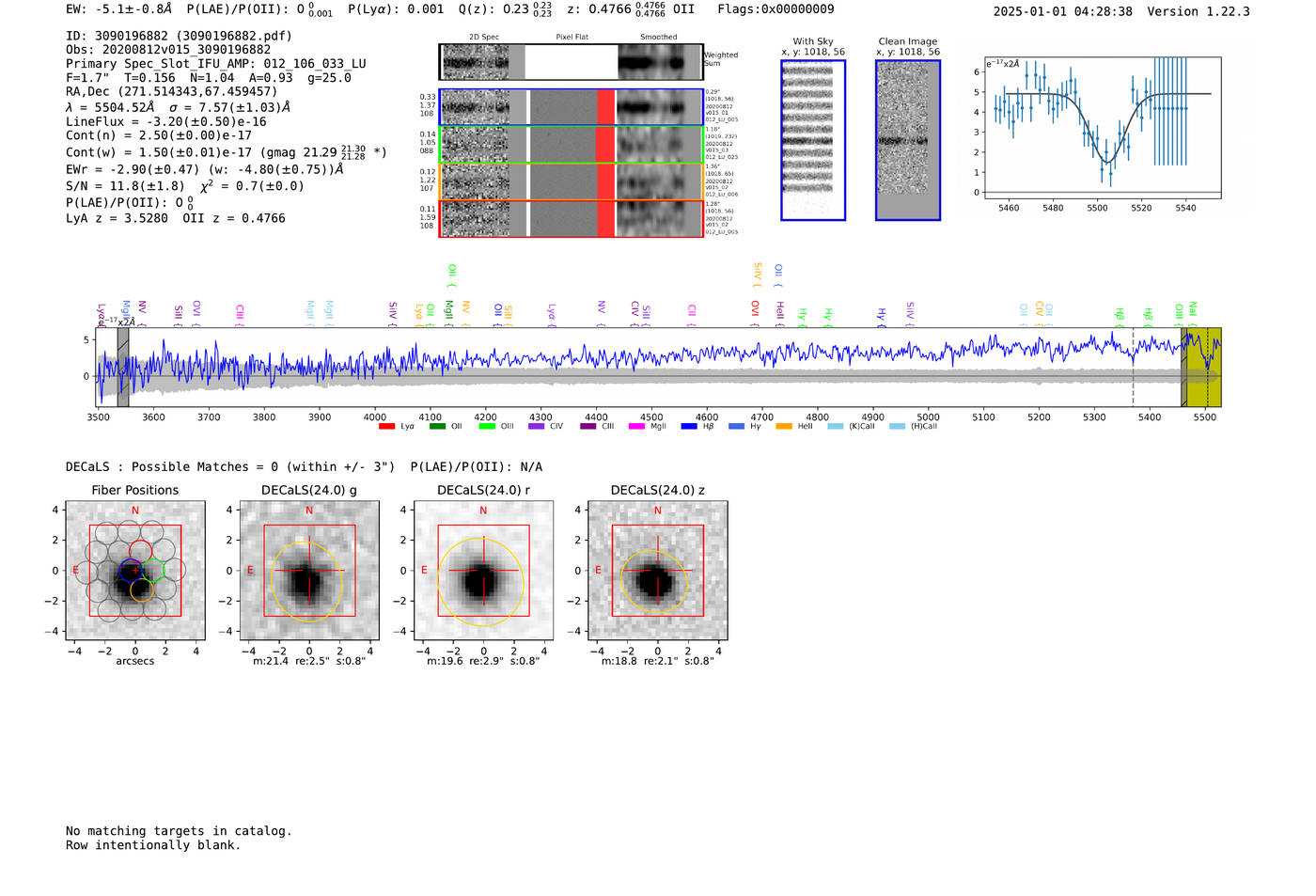This screenshot has height=896, width=1316.
Task: Open the DECaLS(24.0) z image
Action: point(658,571)
